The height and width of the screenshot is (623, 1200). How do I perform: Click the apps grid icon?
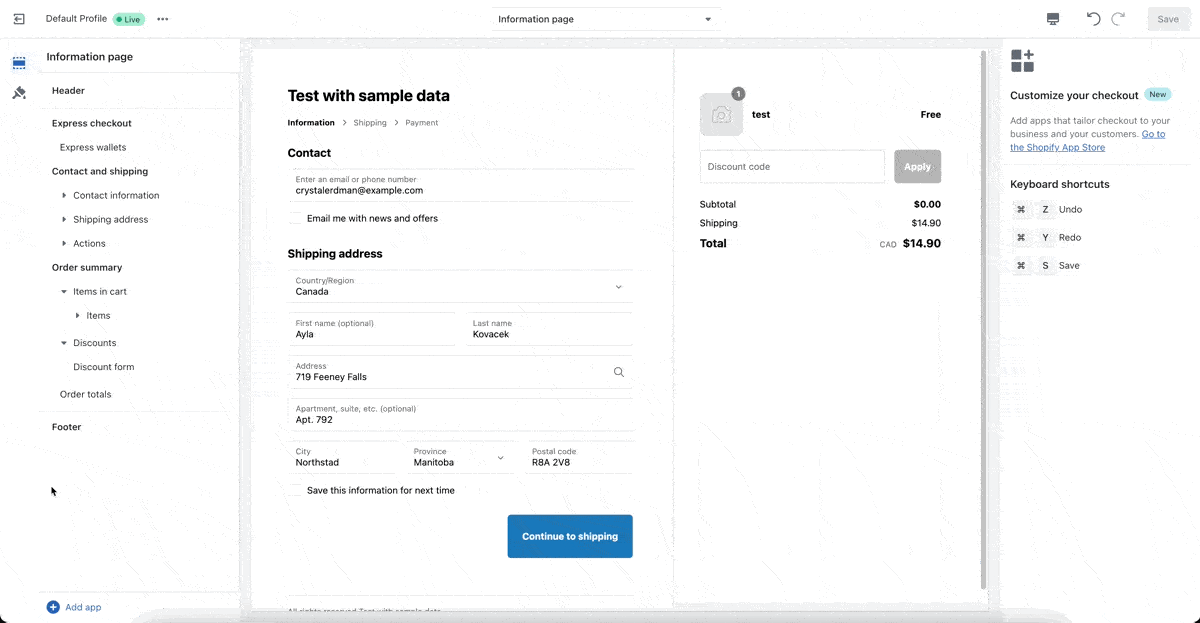(1022, 61)
